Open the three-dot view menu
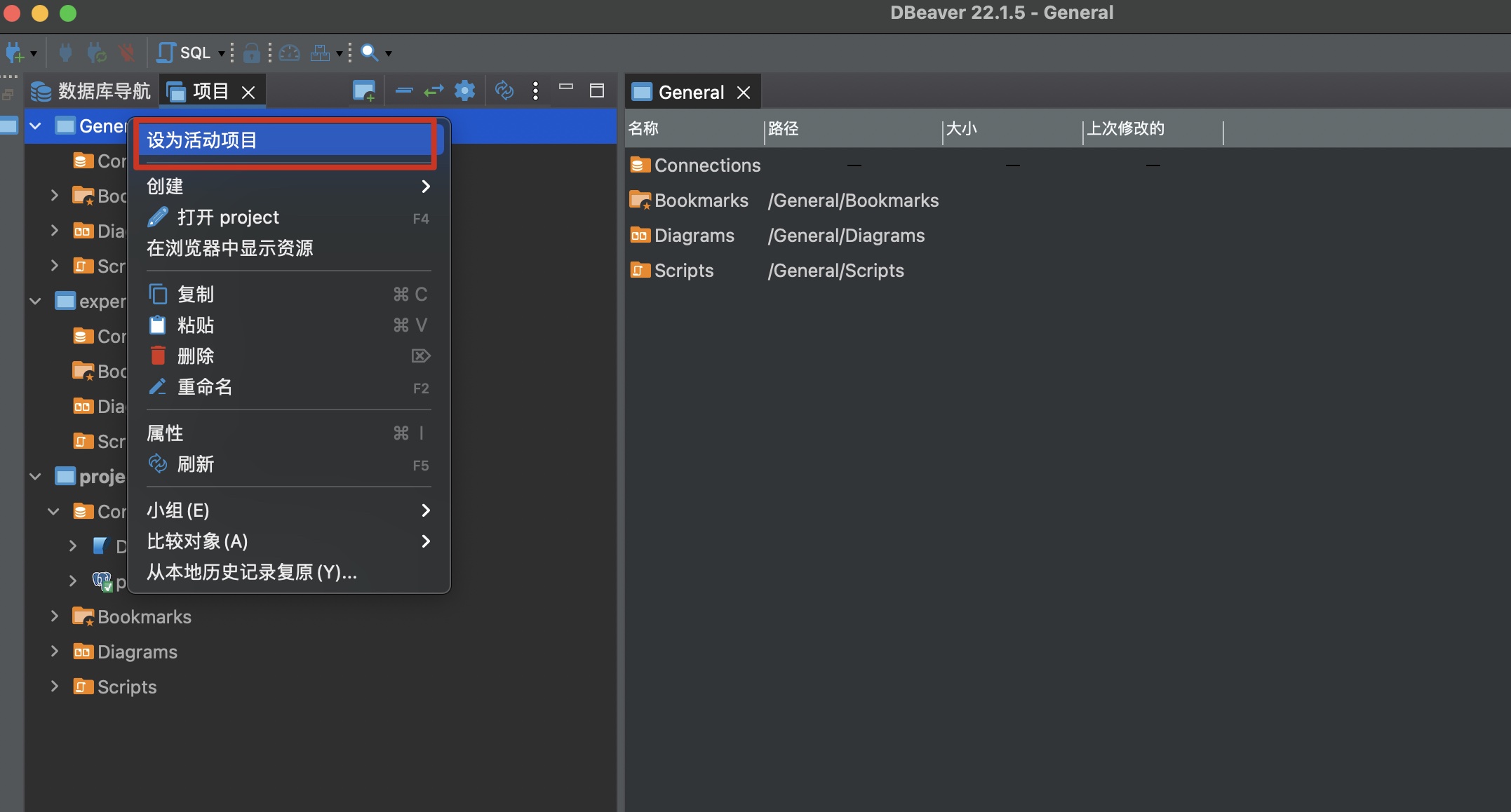Image resolution: width=1511 pixels, height=812 pixels. point(535,90)
